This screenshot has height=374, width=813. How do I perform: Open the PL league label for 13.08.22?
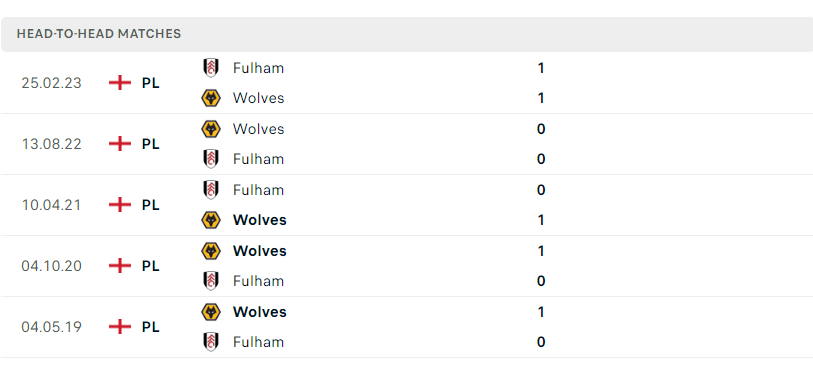click(x=150, y=144)
